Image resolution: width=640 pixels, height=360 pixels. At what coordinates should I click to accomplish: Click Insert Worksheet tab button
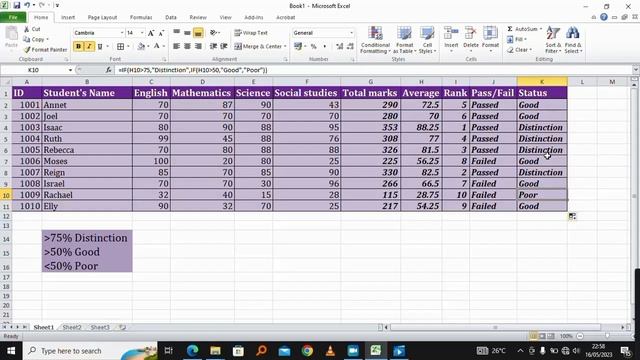[122, 327]
